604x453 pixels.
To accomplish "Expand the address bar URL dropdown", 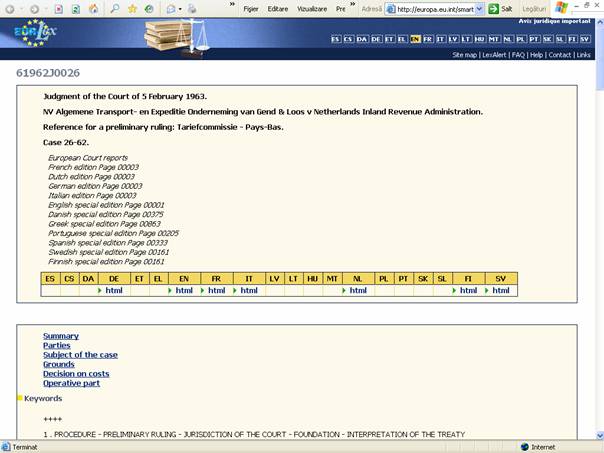I will pyautogui.click(x=479, y=9).
